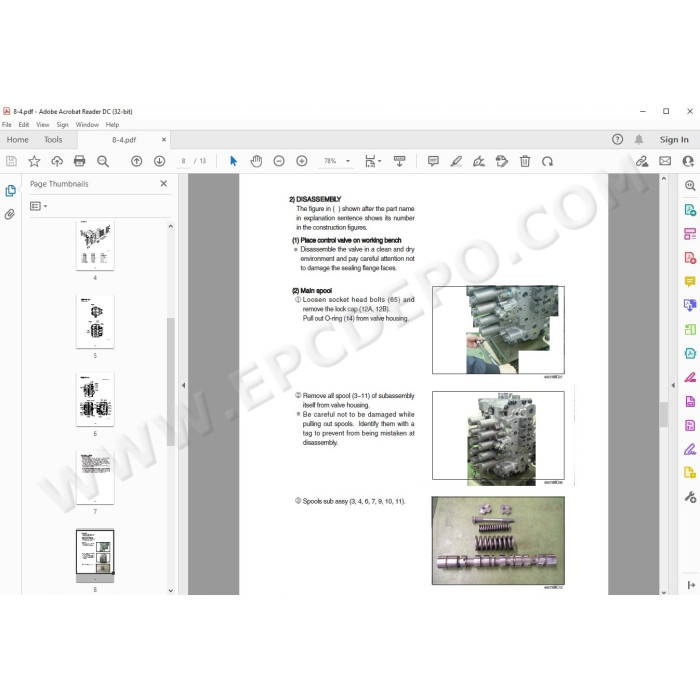Viewport: 700px width, 700px height.
Task: Select page 7 thumbnail
Action: (95, 477)
